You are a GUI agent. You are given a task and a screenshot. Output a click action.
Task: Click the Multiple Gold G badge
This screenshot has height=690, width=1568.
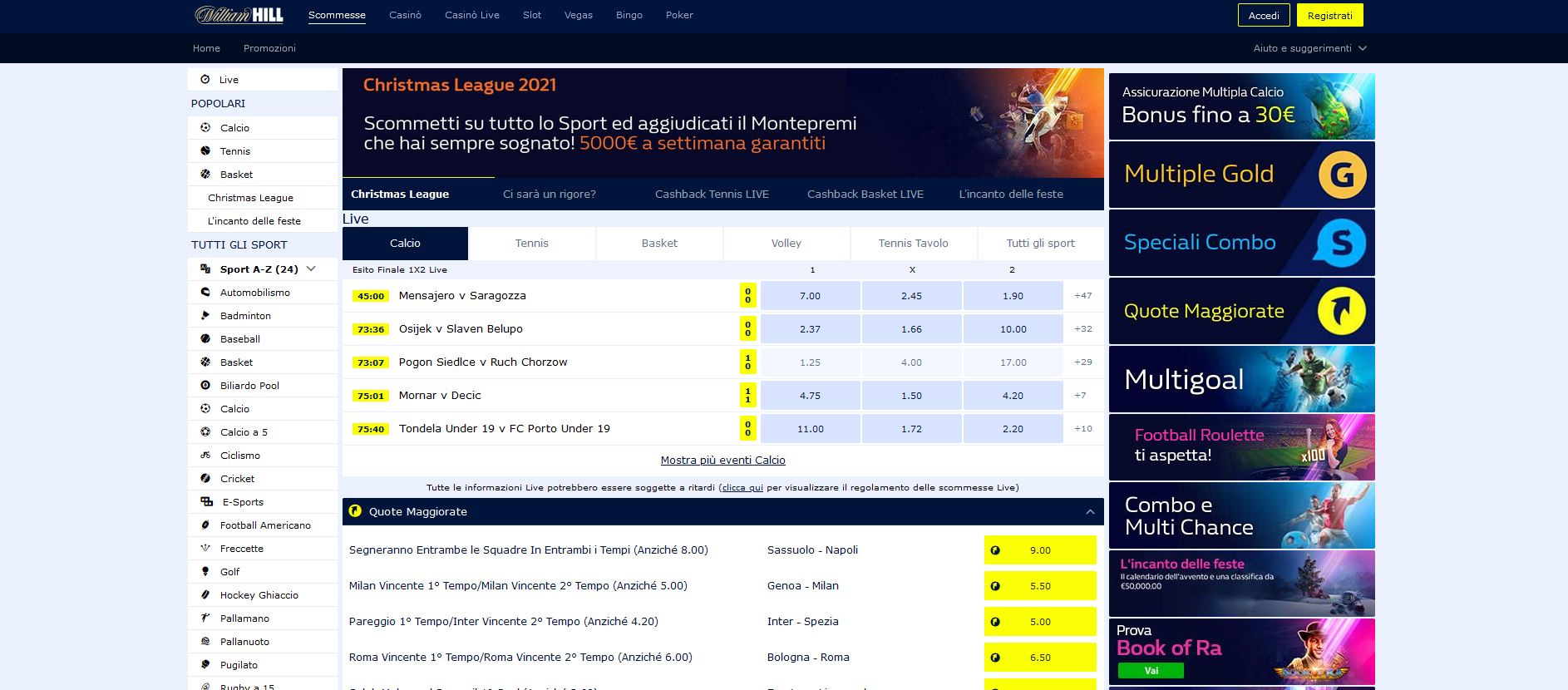click(1342, 175)
